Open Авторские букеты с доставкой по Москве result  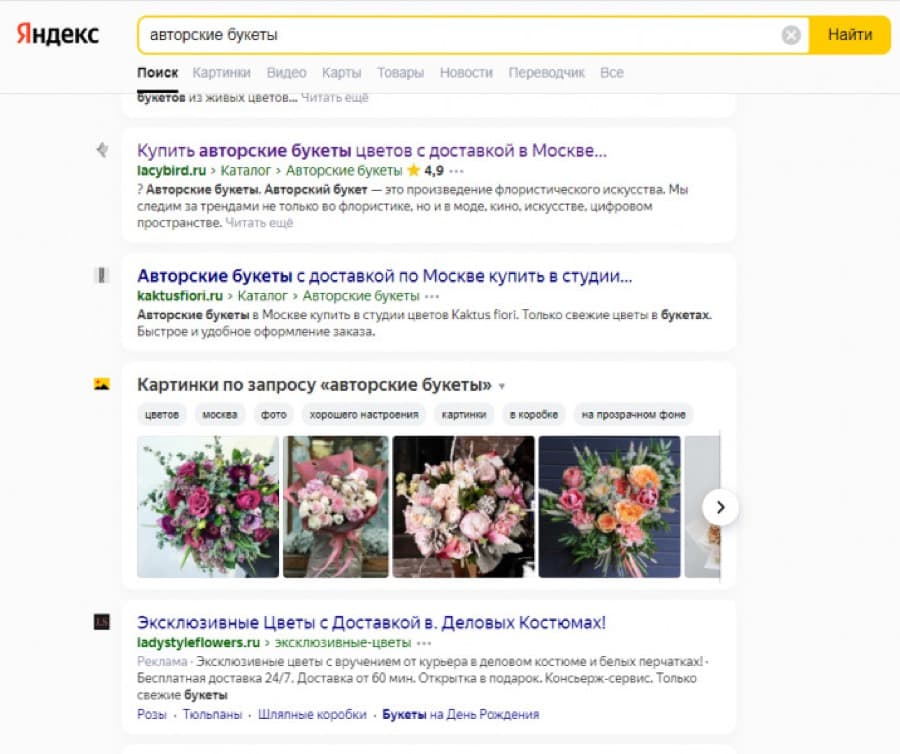click(x=384, y=276)
